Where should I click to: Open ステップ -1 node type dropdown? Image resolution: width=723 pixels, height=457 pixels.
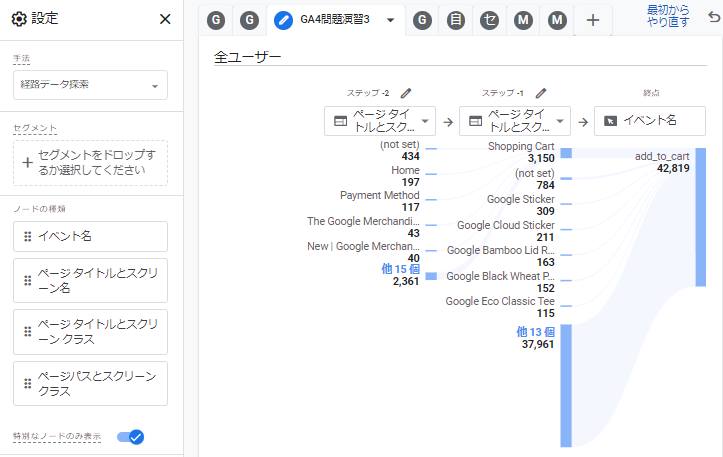point(515,121)
